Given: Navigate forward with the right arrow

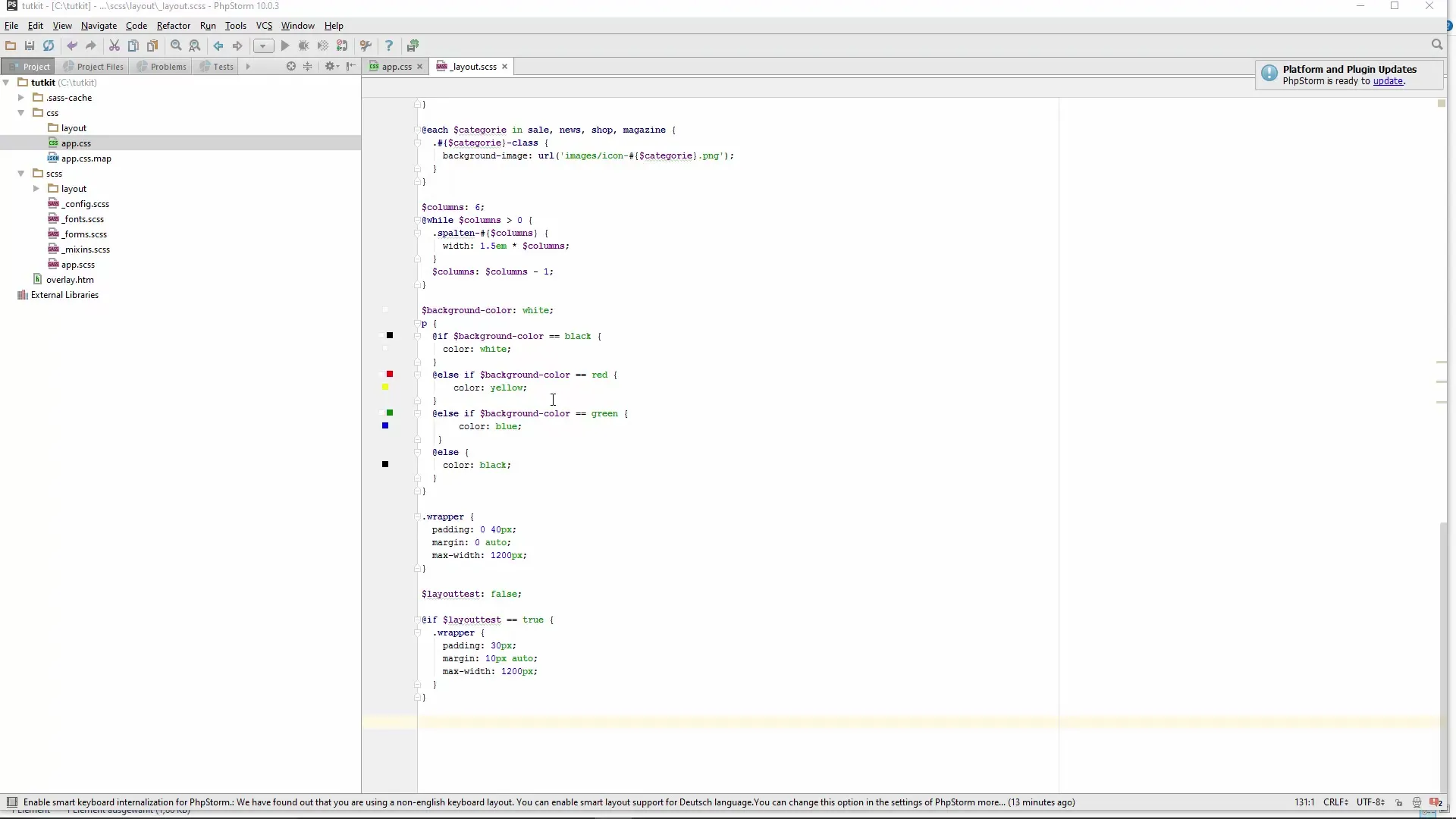Looking at the screenshot, I should (237, 46).
